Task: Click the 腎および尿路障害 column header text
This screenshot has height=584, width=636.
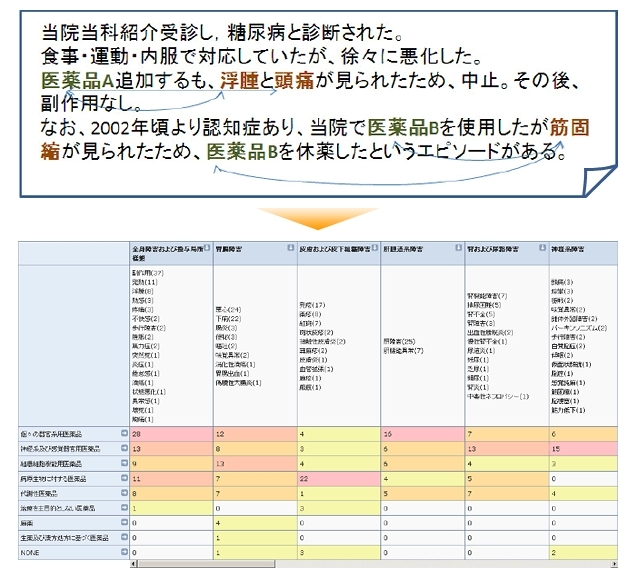Action: pyautogui.click(x=493, y=249)
